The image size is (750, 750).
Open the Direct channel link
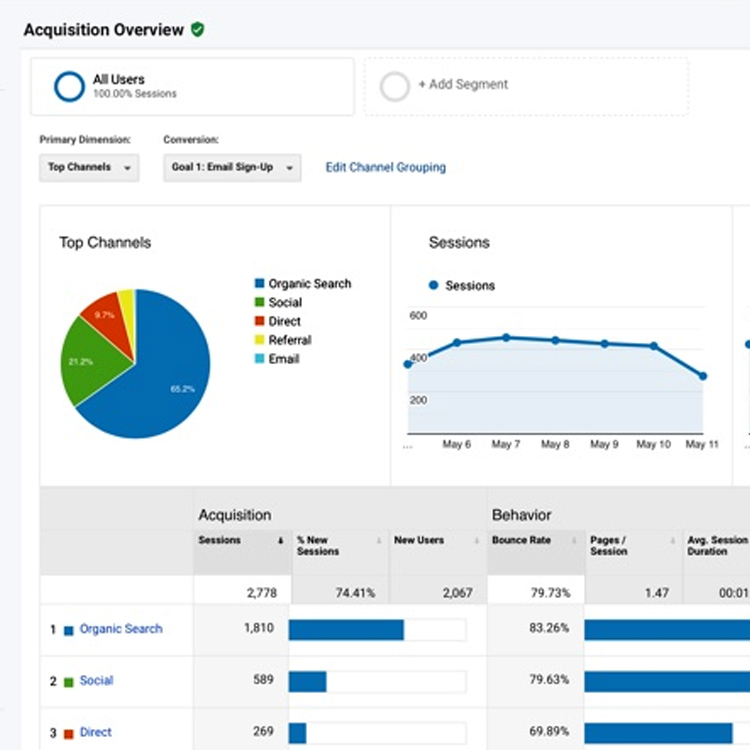click(x=96, y=732)
